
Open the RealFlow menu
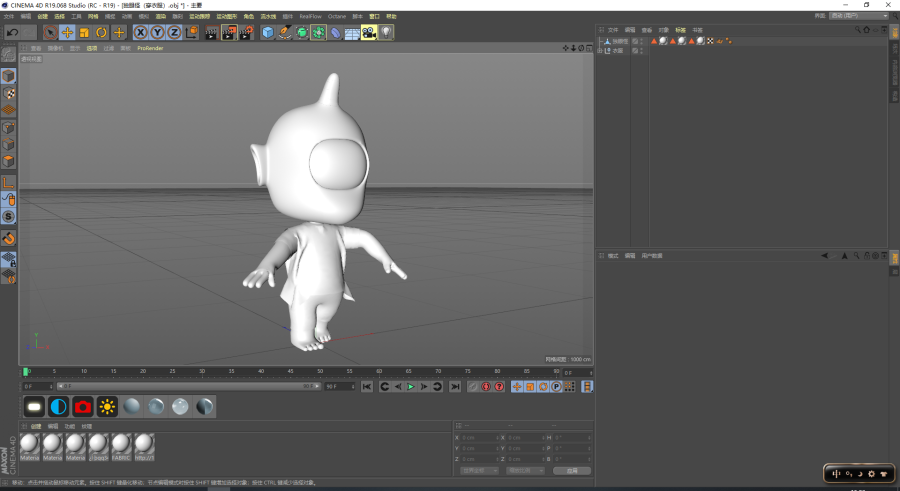310,17
